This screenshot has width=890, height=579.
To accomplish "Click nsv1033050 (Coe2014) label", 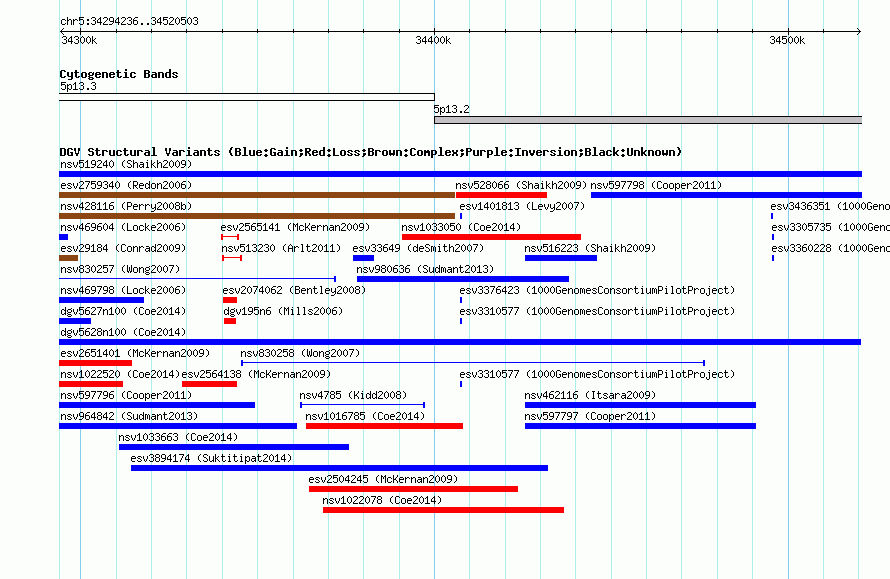I will point(461,227).
